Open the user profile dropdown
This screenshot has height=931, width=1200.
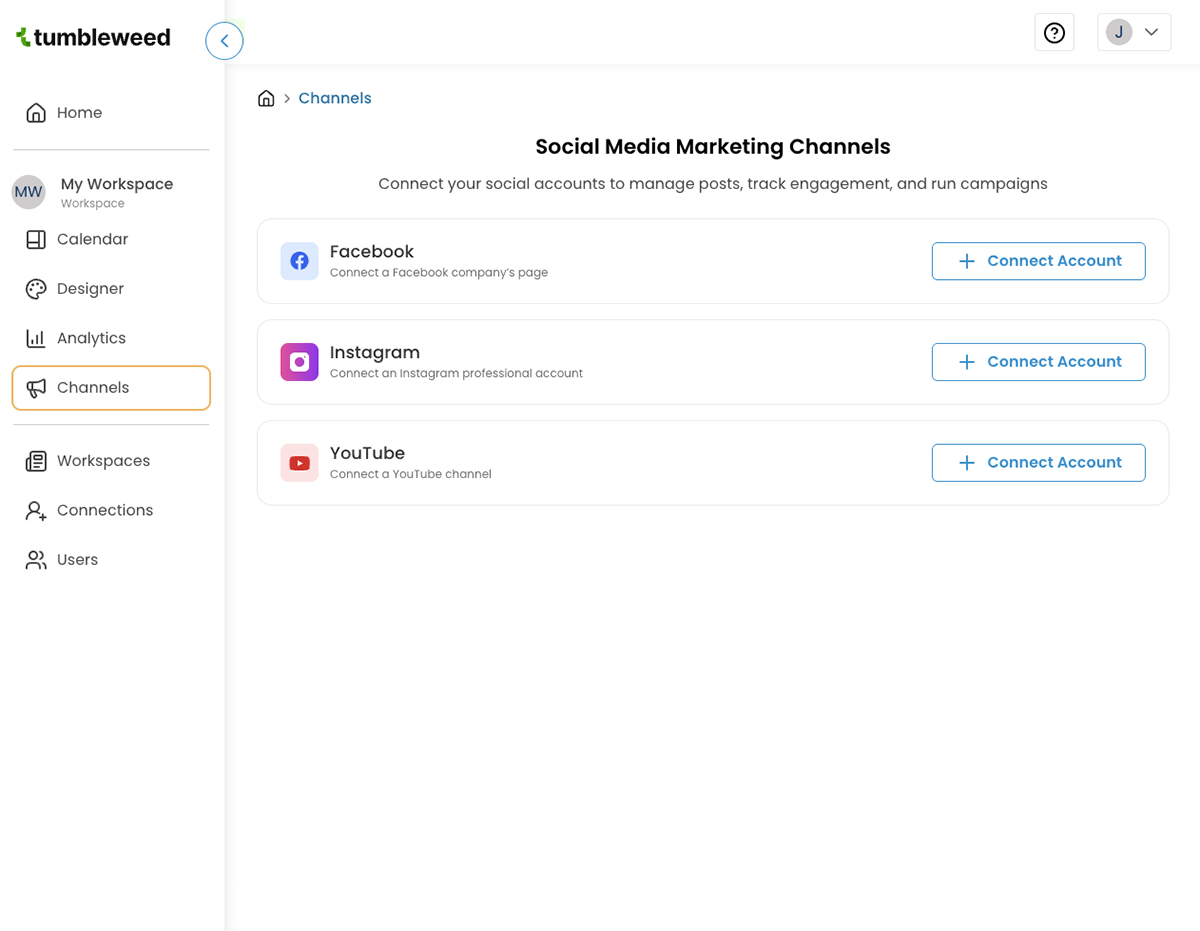pyautogui.click(x=1133, y=31)
